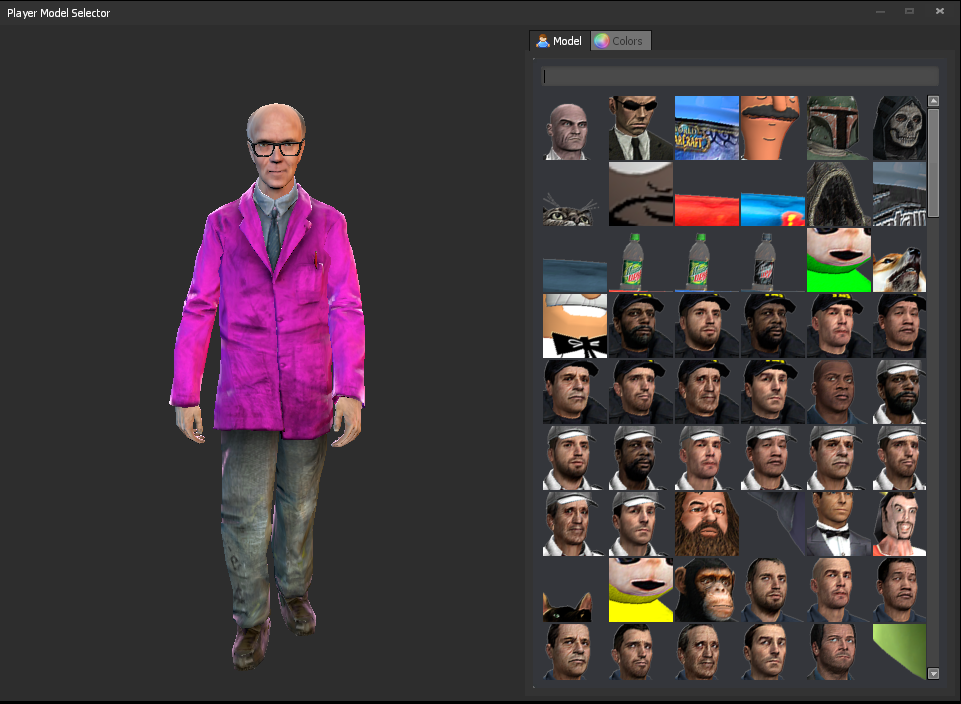Pick the sunglasses agent in black suit

640,128
